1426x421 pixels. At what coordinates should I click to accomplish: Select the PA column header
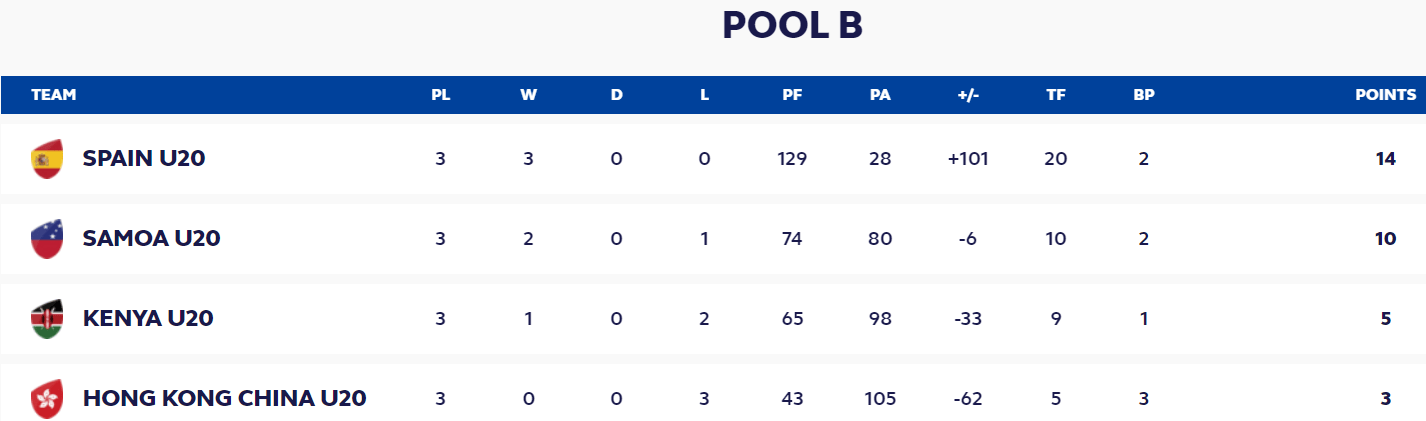[880, 95]
